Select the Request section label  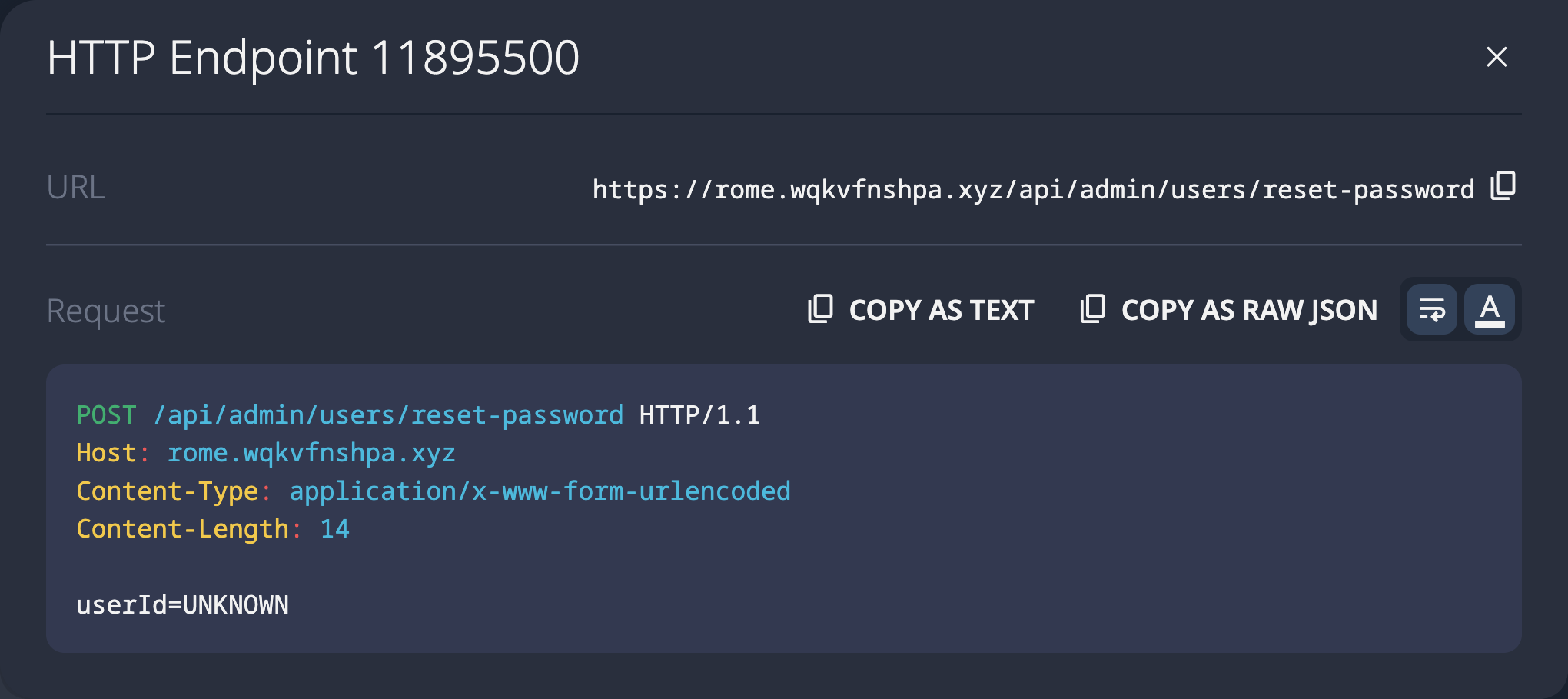click(105, 309)
